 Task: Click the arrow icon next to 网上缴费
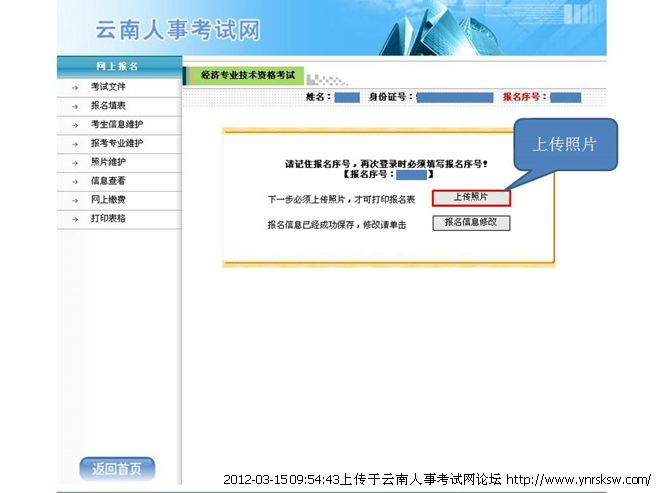click(74, 200)
